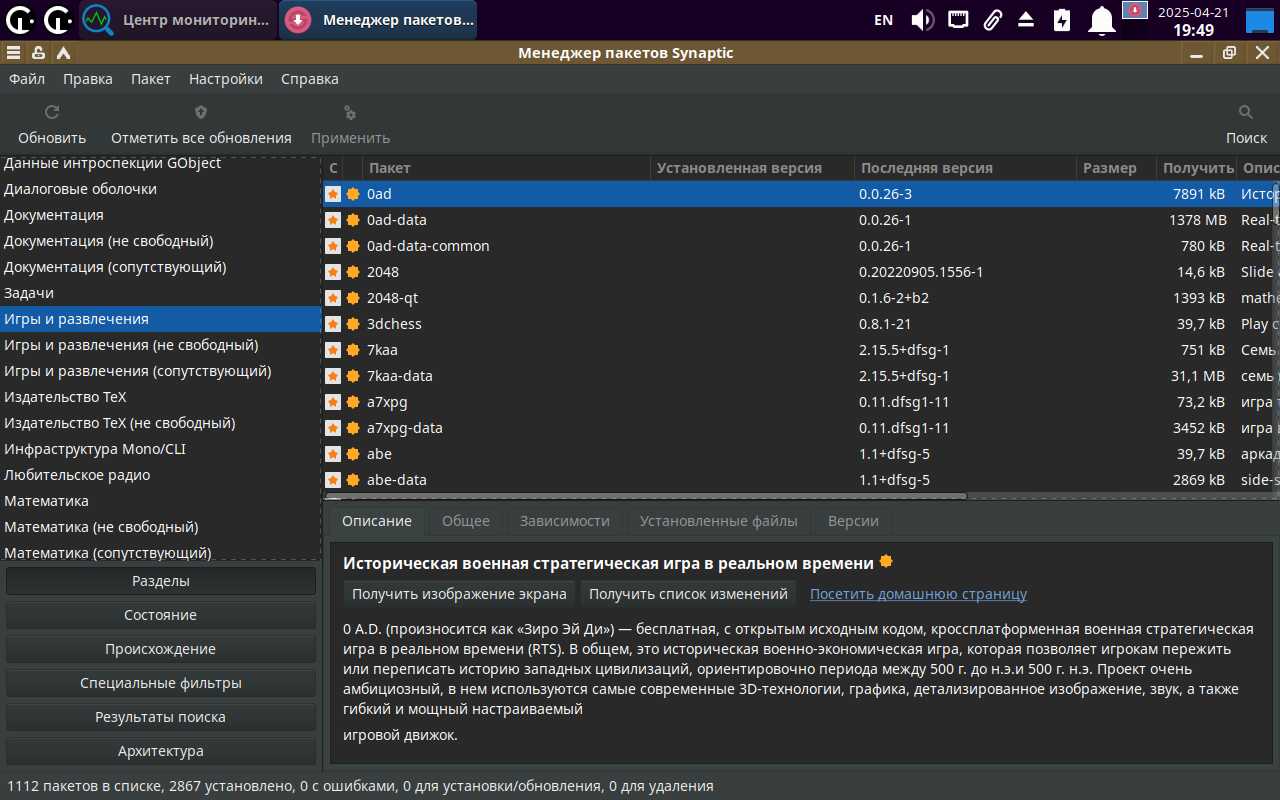Click the Обновить reload icon
The width and height of the screenshot is (1280, 800).
[52, 112]
